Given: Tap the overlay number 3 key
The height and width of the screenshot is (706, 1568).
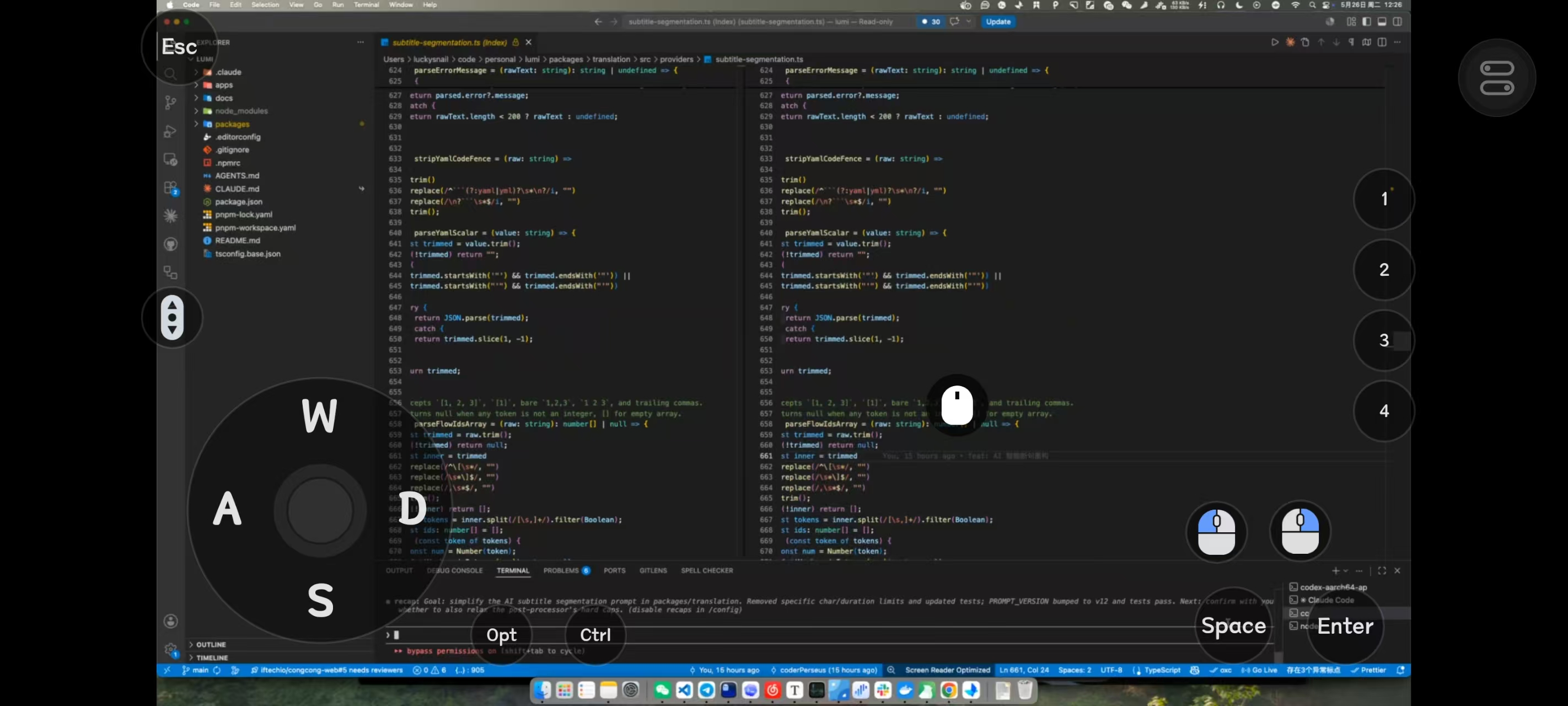Looking at the screenshot, I should pyautogui.click(x=1383, y=340).
